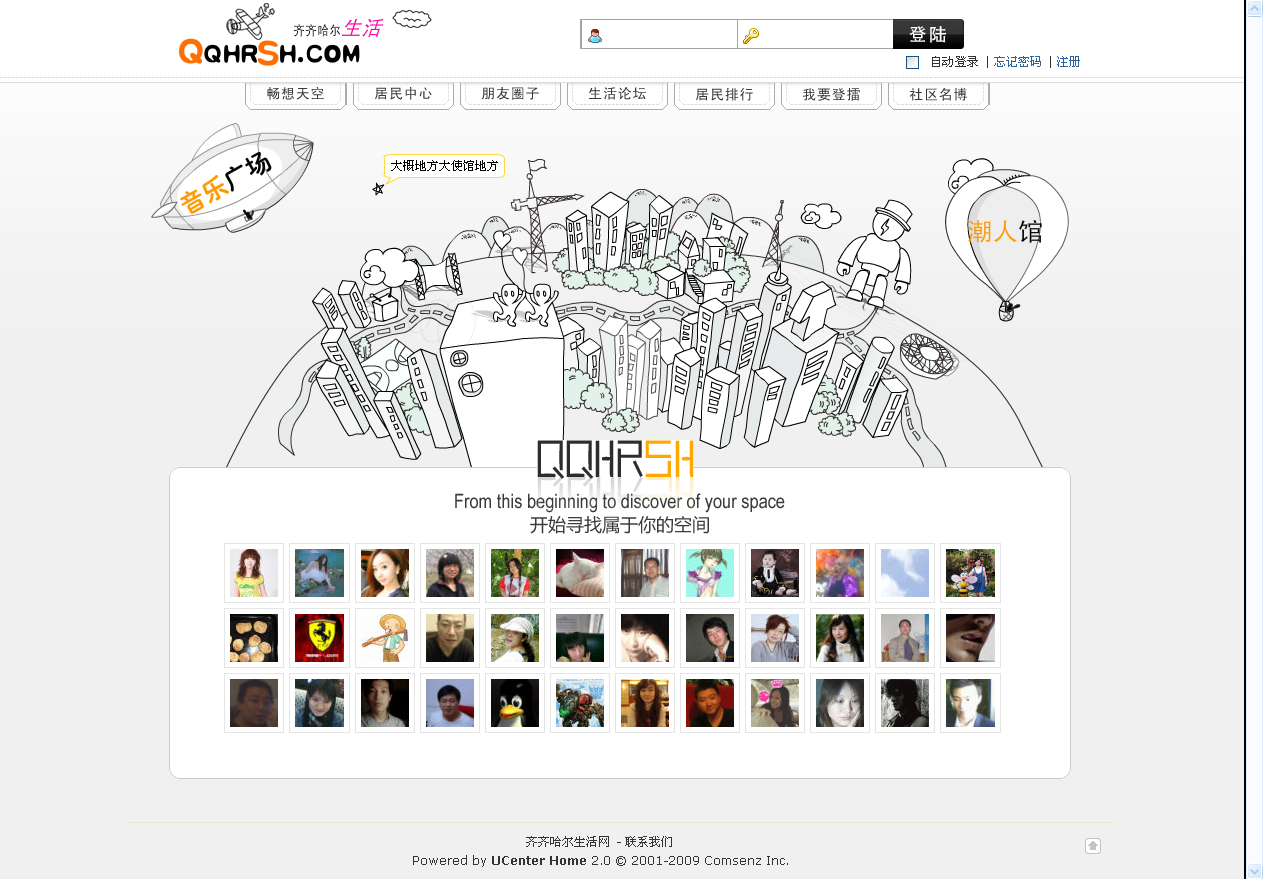
Task: Open the cartoon farmer with straw hat avatar
Action: [x=384, y=638]
